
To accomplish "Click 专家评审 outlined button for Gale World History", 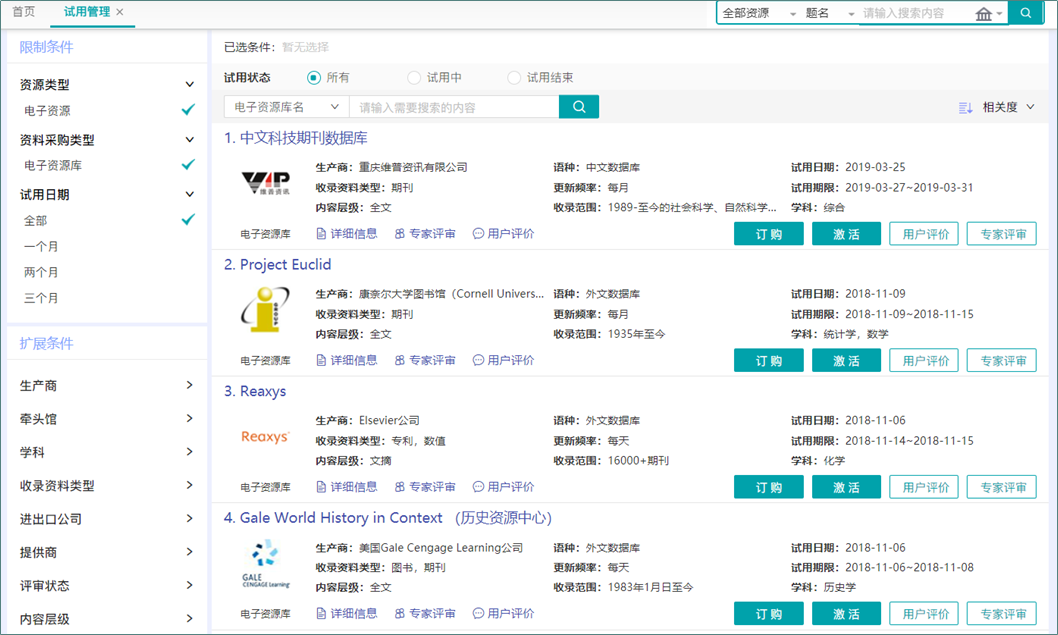I will pos(1002,614).
